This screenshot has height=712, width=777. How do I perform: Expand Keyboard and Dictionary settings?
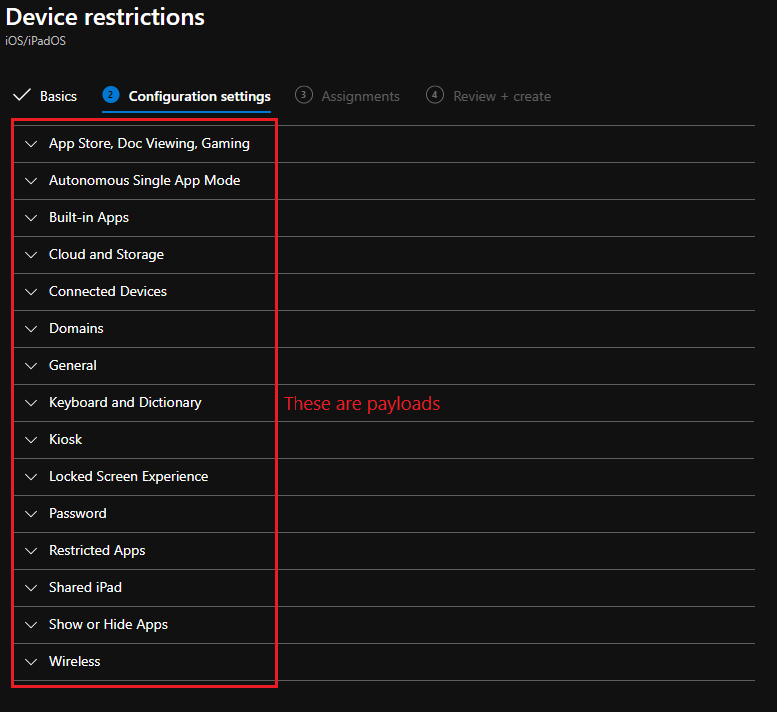pyautogui.click(x=125, y=403)
